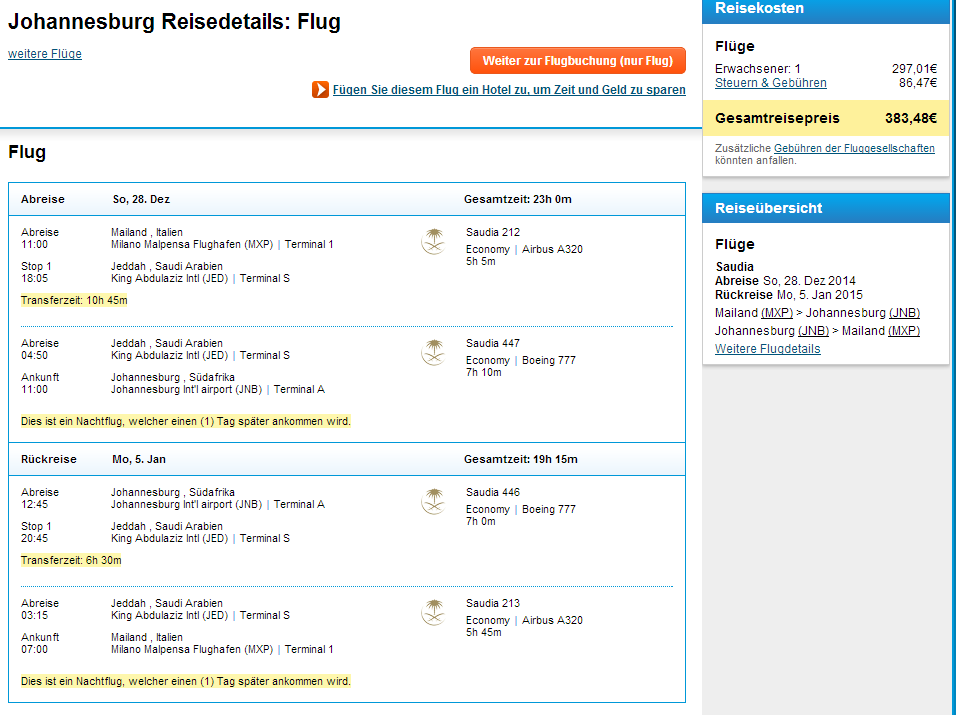This screenshot has height=715, width=956.
Task: Click 'Saudia 447' flight number
Action: pos(493,343)
